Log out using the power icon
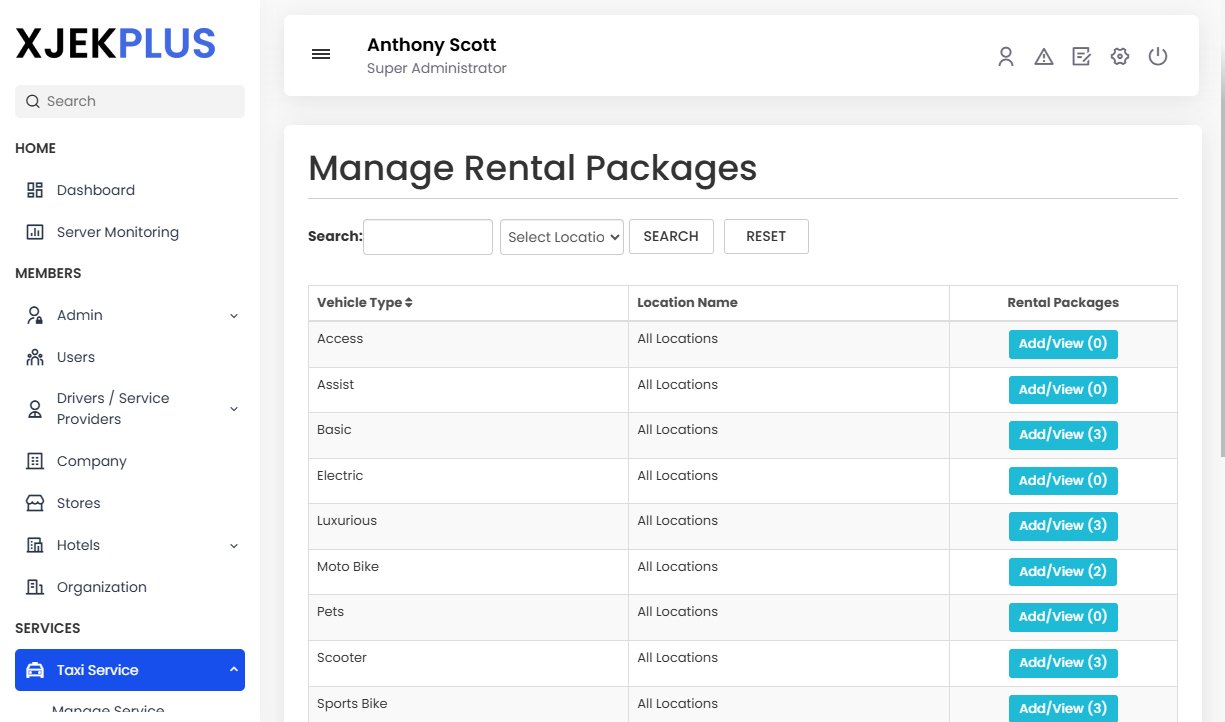 [1157, 57]
